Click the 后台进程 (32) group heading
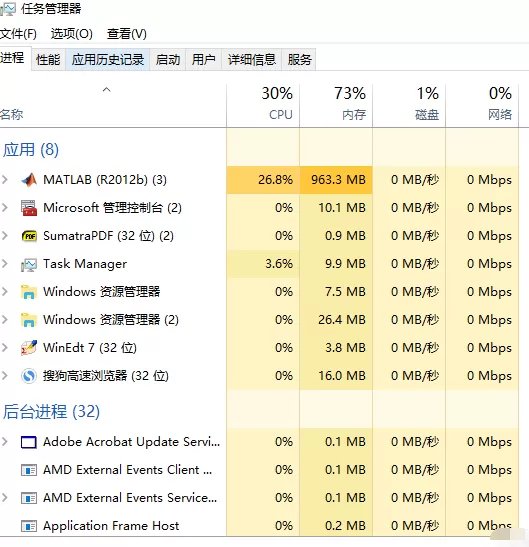The height and width of the screenshot is (547, 529). click(51, 412)
